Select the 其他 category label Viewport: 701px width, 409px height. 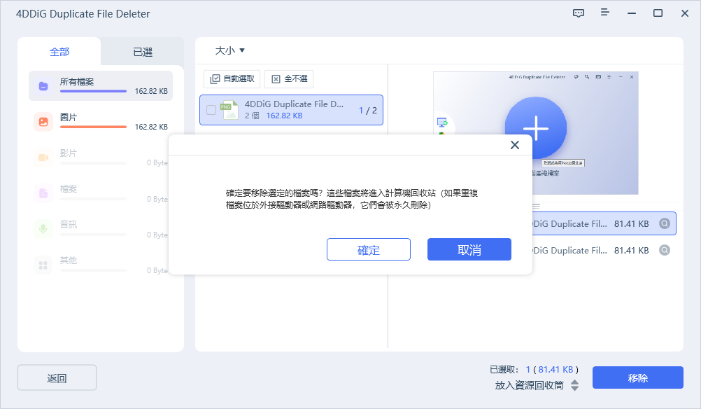[x=68, y=260]
